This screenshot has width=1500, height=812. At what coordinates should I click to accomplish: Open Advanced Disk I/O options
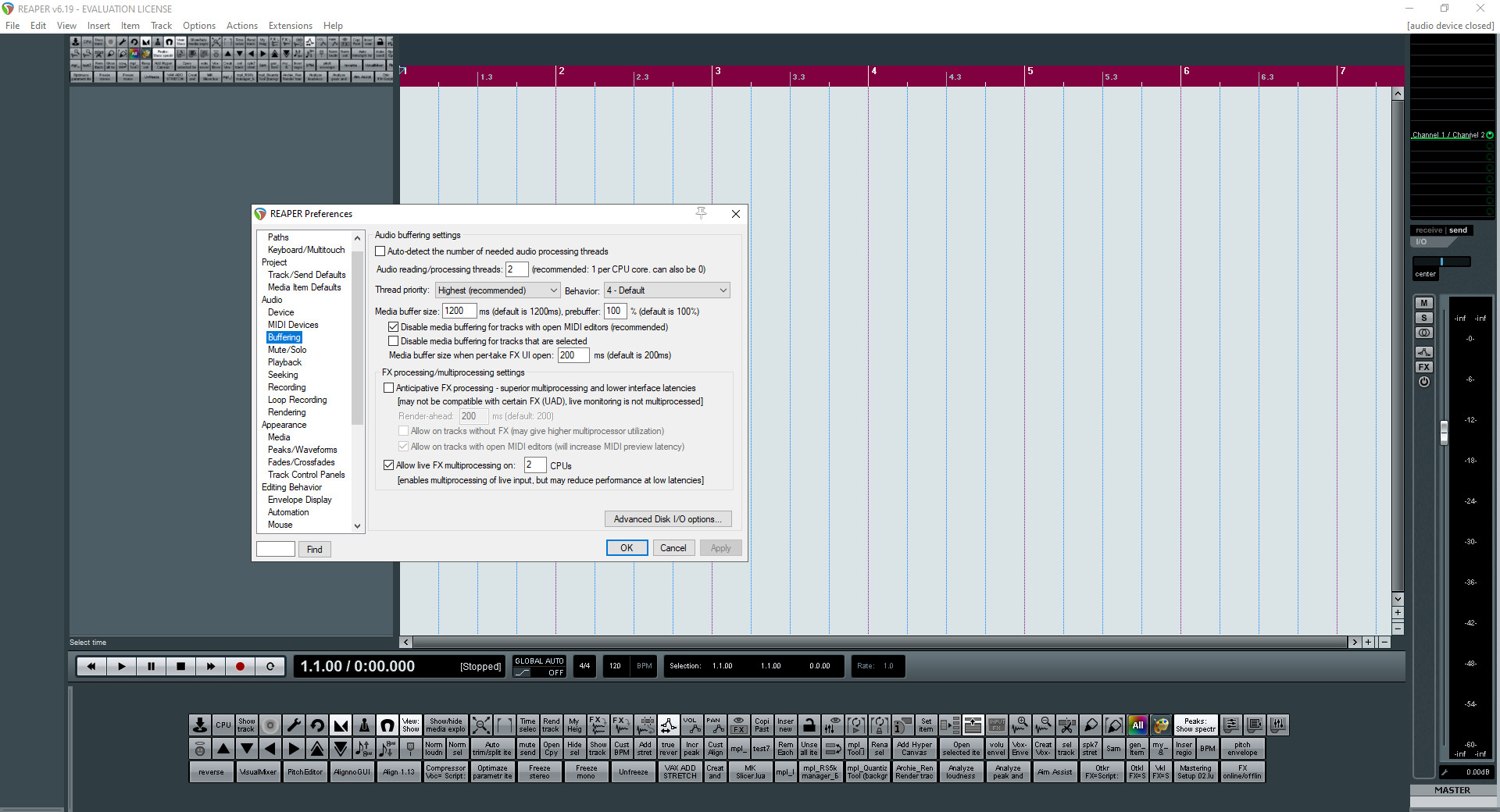(x=668, y=519)
